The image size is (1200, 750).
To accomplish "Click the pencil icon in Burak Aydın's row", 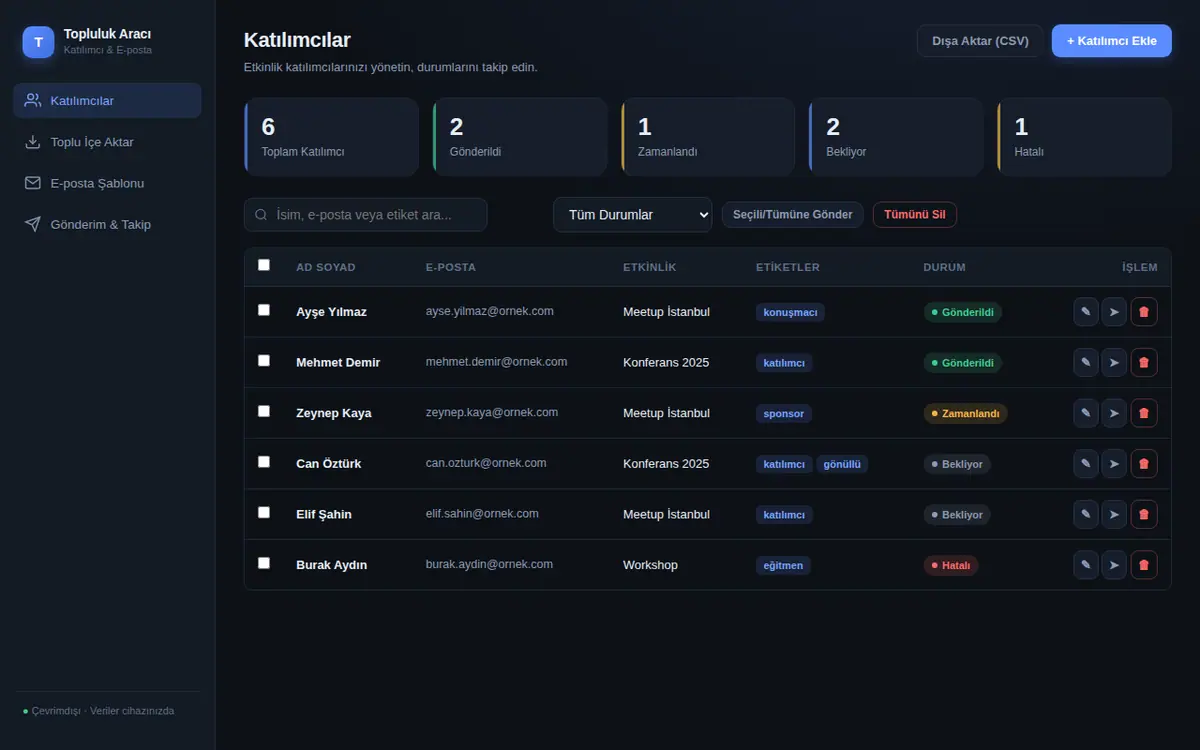I will coord(1086,565).
